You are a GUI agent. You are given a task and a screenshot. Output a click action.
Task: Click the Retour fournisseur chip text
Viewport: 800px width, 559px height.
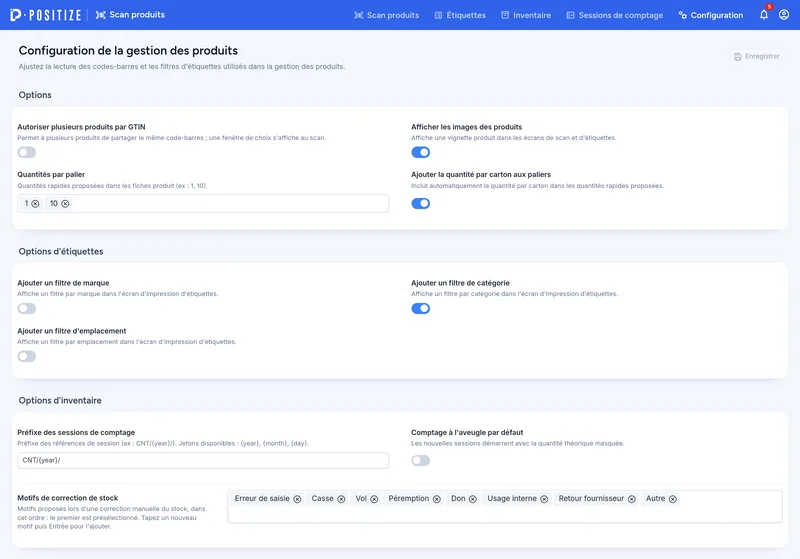point(591,498)
